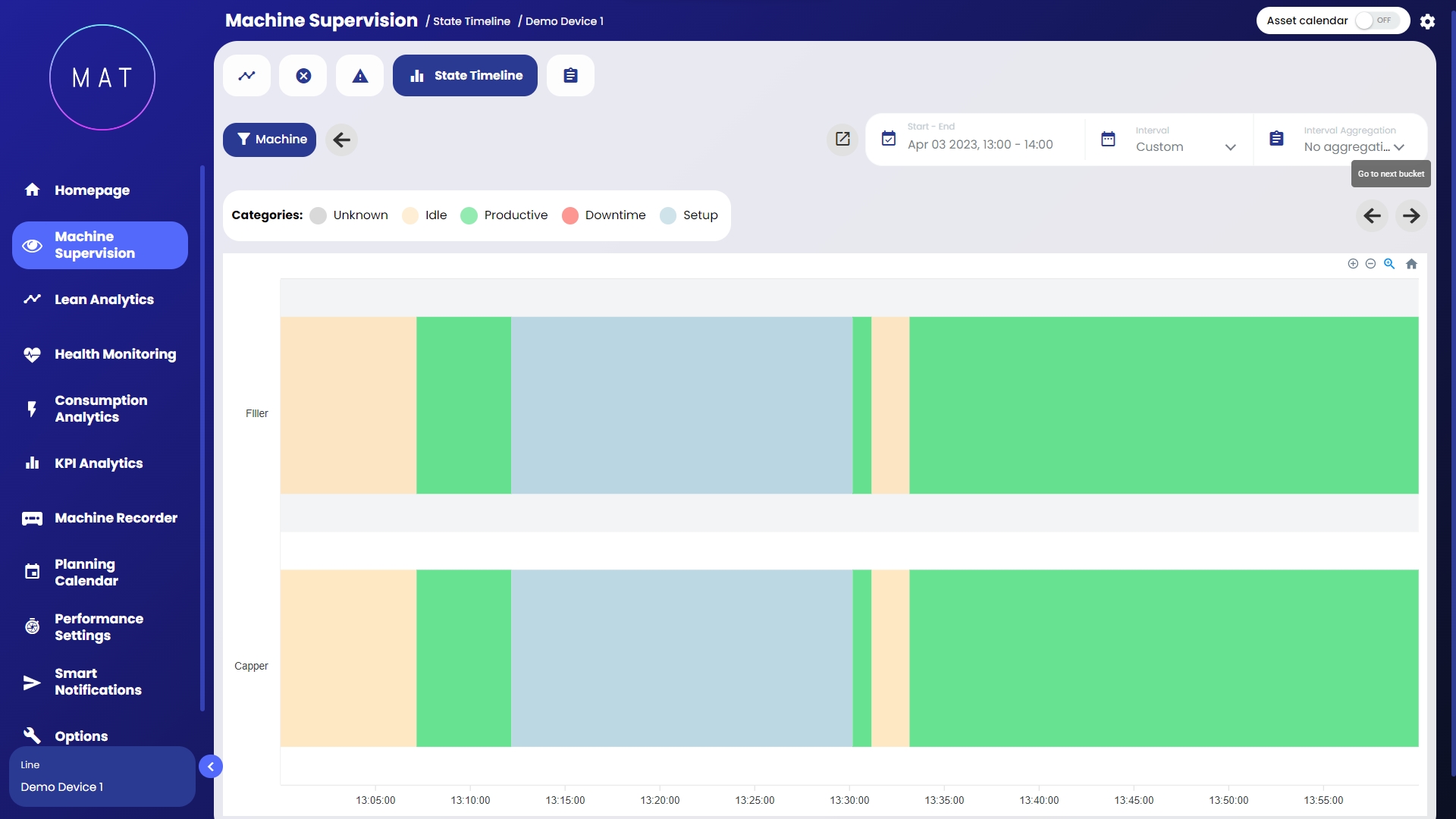
Task: Click the Machine filter button
Action: click(269, 140)
